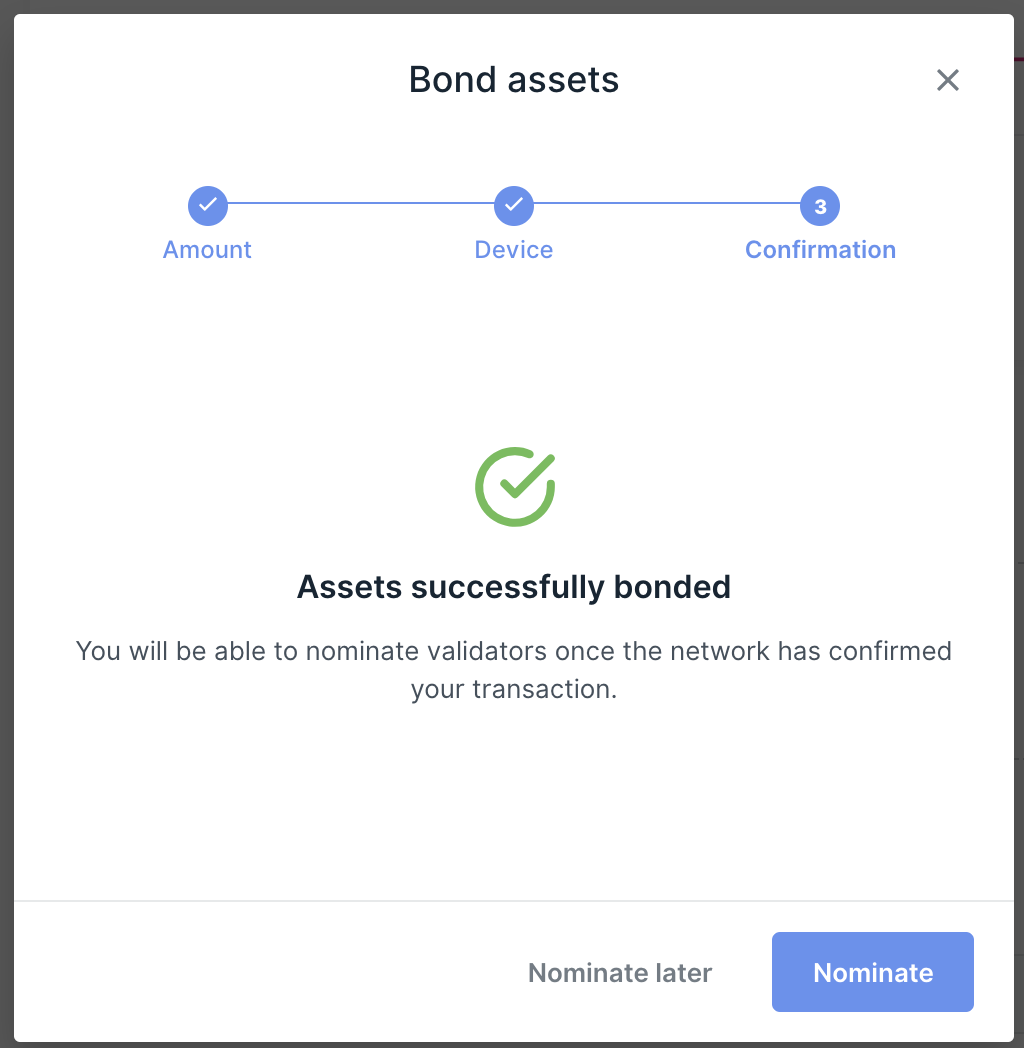The image size is (1024, 1048).
Task: Click the word Nominate inside blue button
Action: pos(873,972)
